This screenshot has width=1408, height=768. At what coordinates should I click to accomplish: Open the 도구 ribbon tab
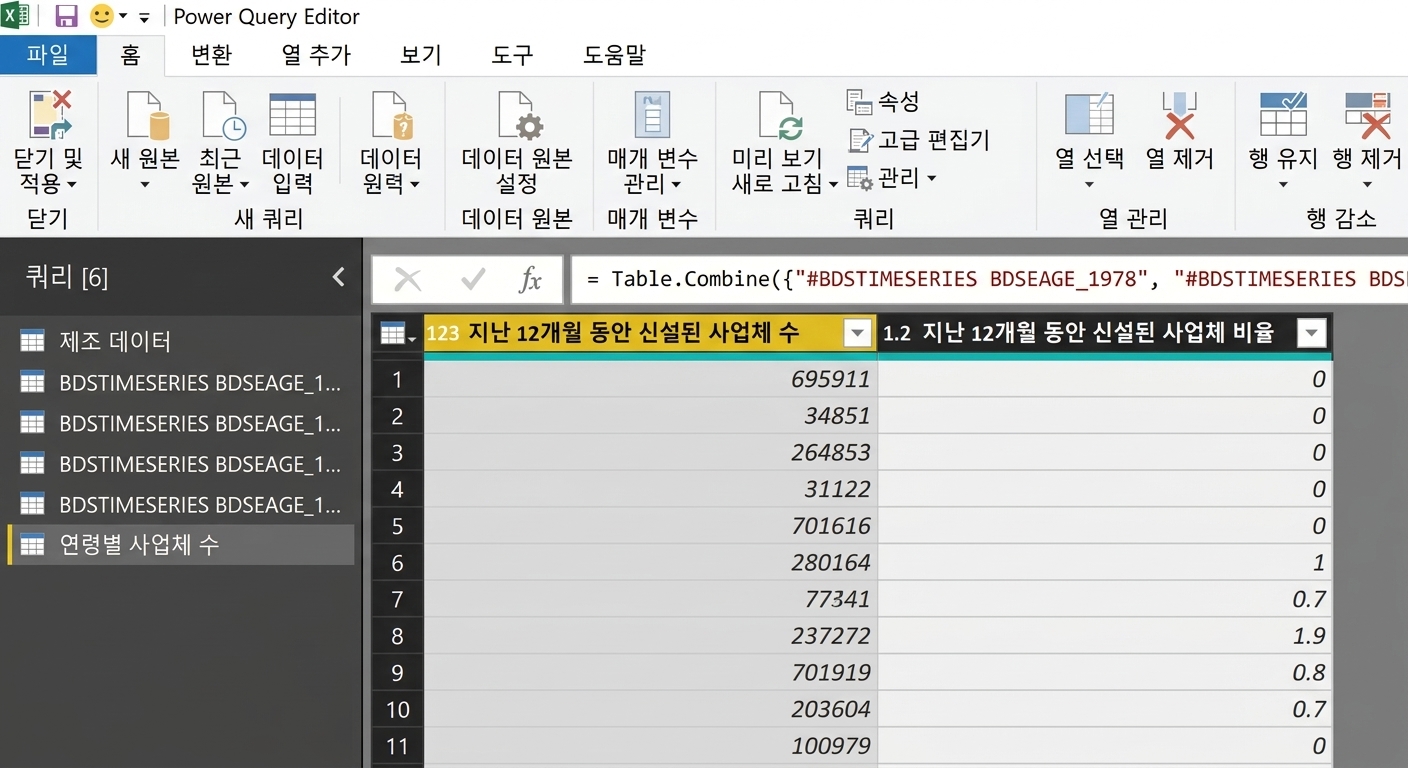point(513,55)
